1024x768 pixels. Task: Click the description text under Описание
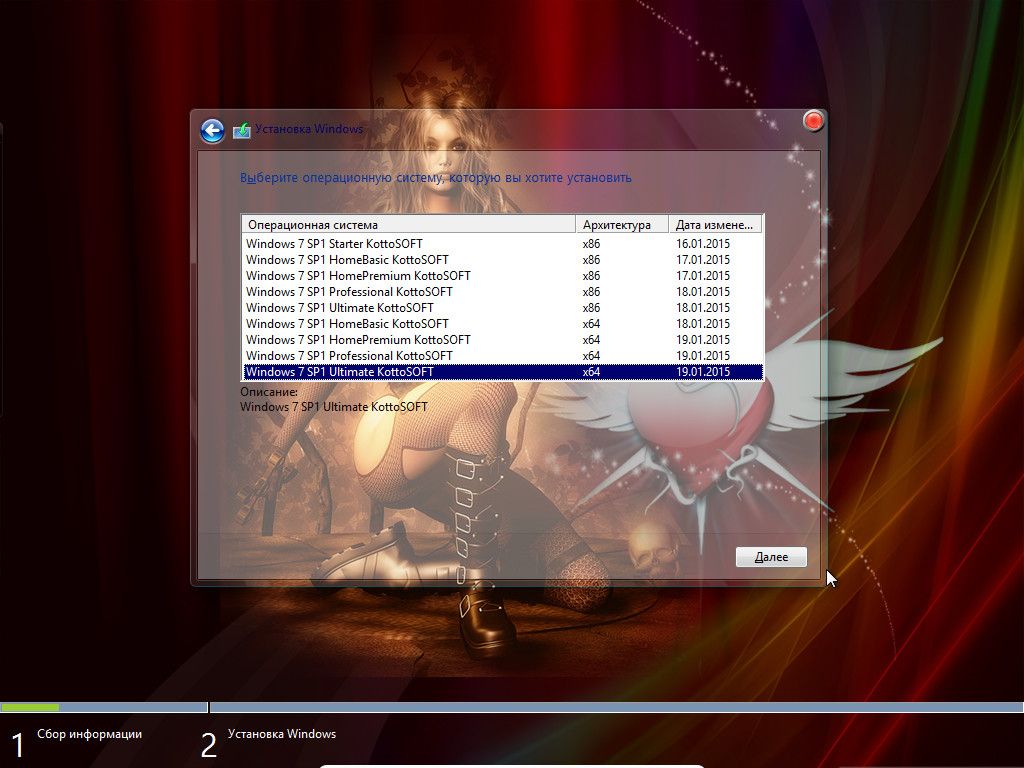tap(334, 407)
